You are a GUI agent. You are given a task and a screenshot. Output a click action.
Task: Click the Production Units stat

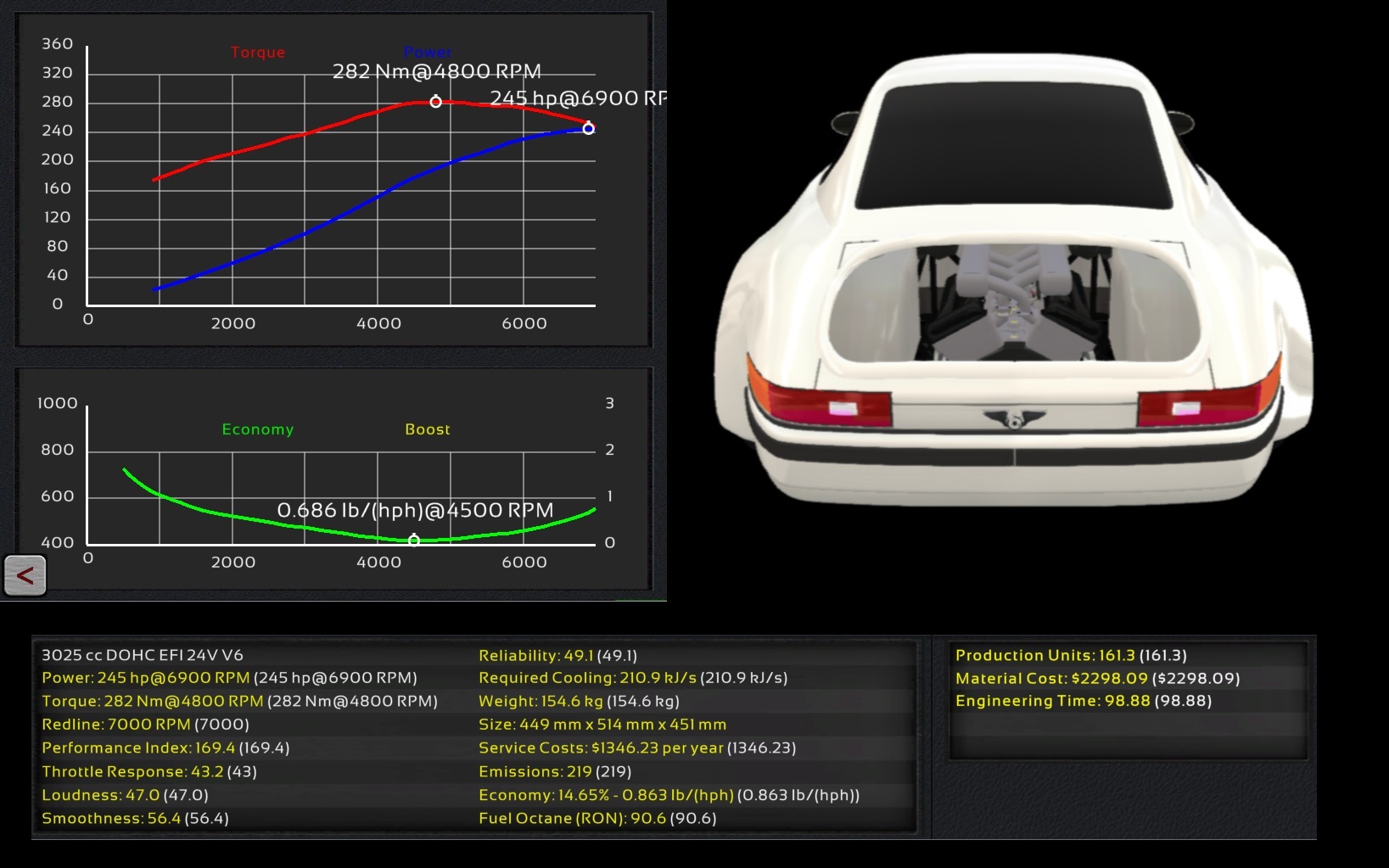coord(1071,656)
